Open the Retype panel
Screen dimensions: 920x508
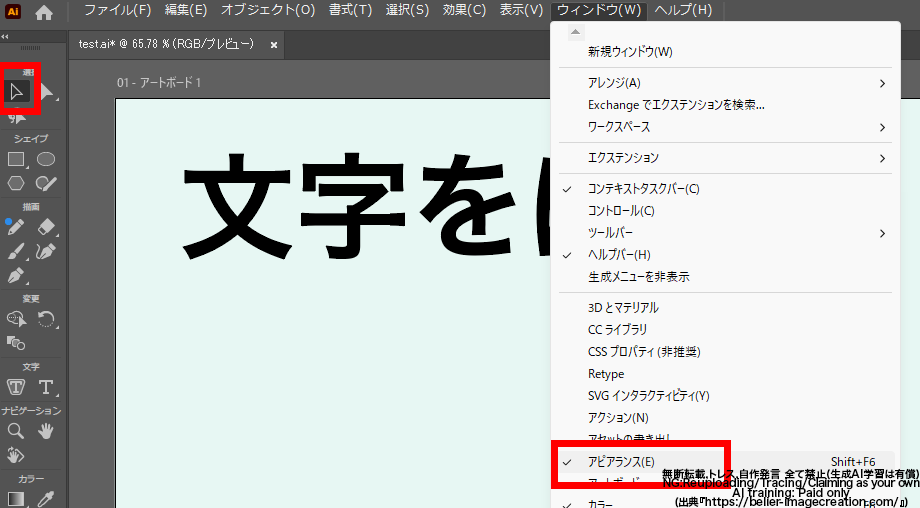click(725, 374)
